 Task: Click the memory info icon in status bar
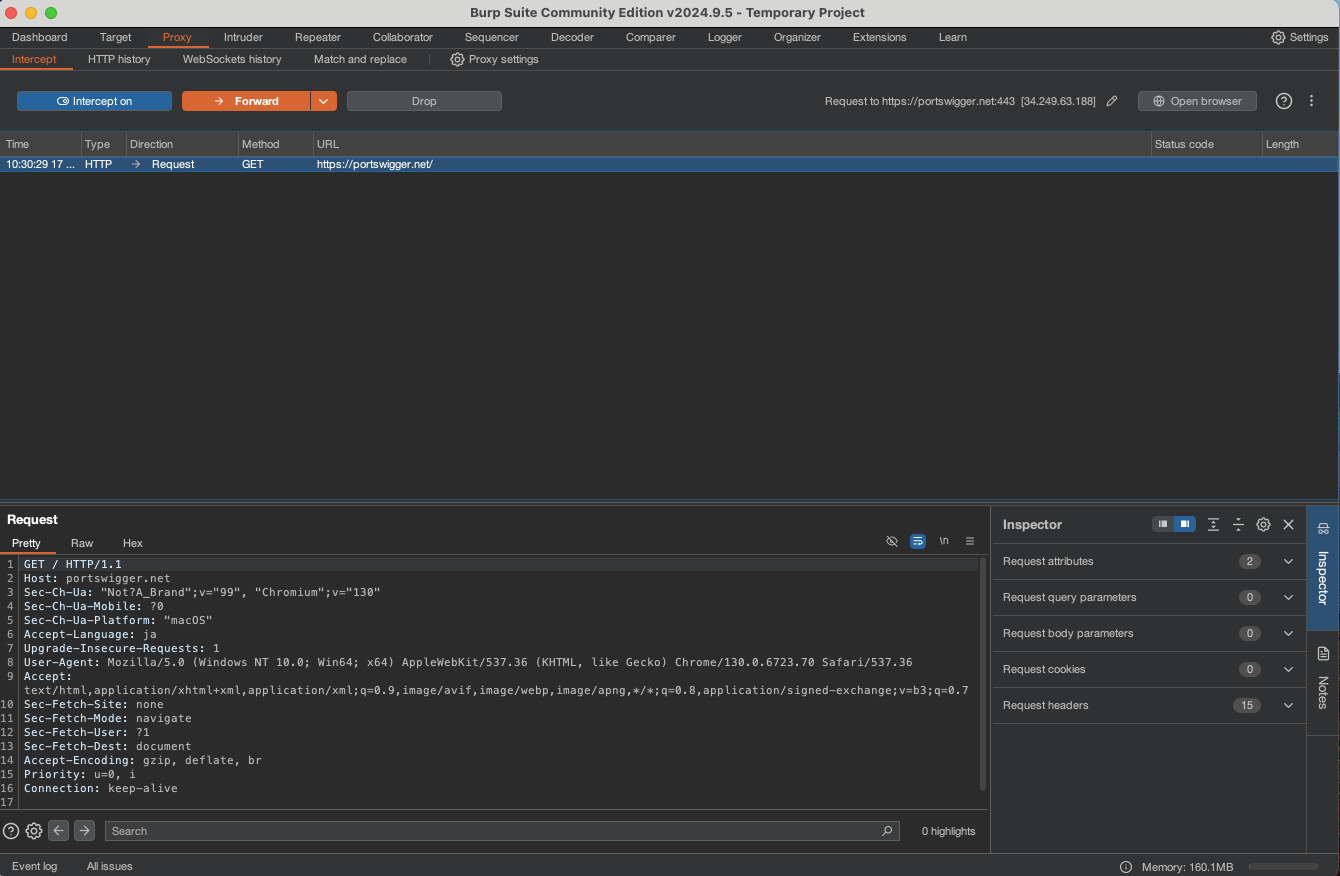coord(1126,867)
